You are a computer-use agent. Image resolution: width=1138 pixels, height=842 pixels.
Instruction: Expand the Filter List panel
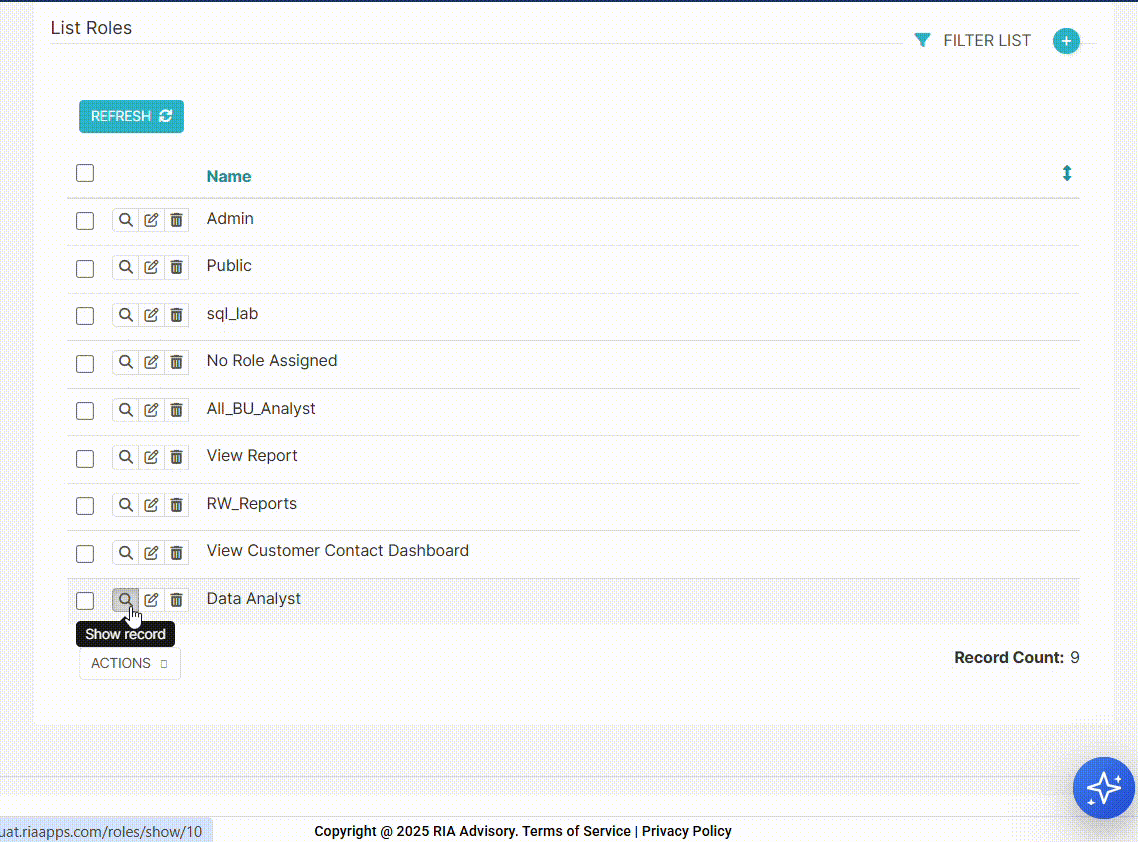(x=973, y=41)
